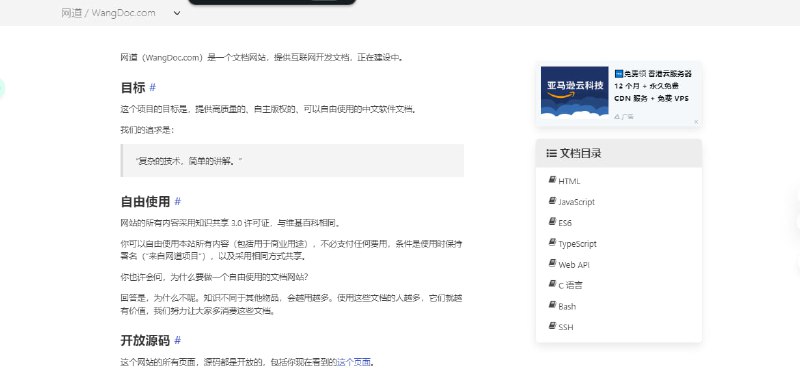This screenshot has height=368, width=800.
Task: Click the book icon beside Web API
Action: (552, 263)
